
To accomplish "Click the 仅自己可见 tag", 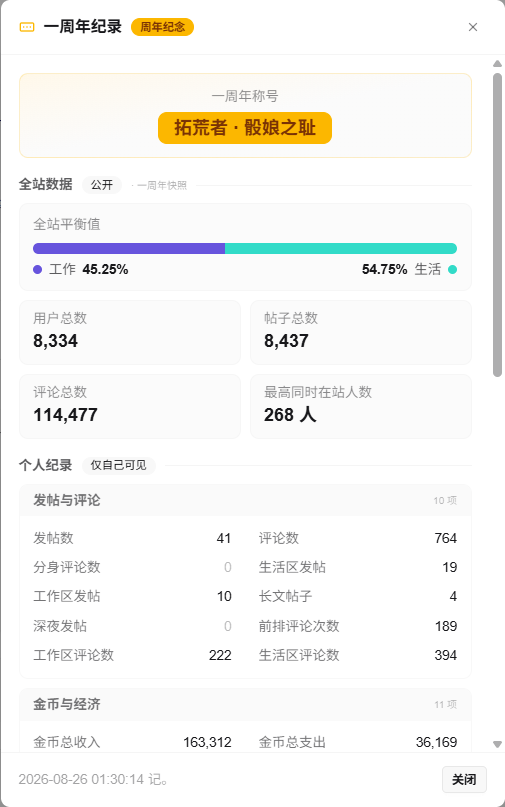I will pos(118,465).
